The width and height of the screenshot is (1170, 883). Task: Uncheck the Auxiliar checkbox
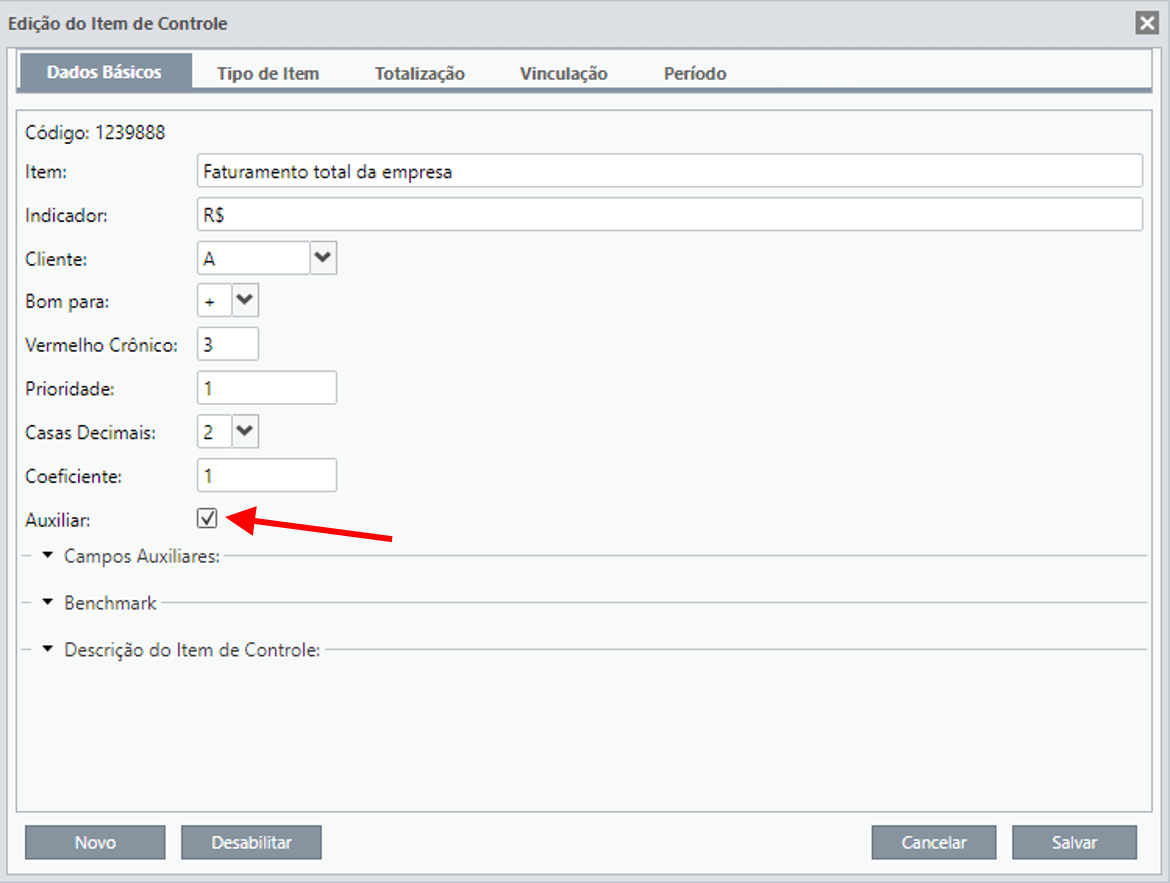[x=207, y=518]
